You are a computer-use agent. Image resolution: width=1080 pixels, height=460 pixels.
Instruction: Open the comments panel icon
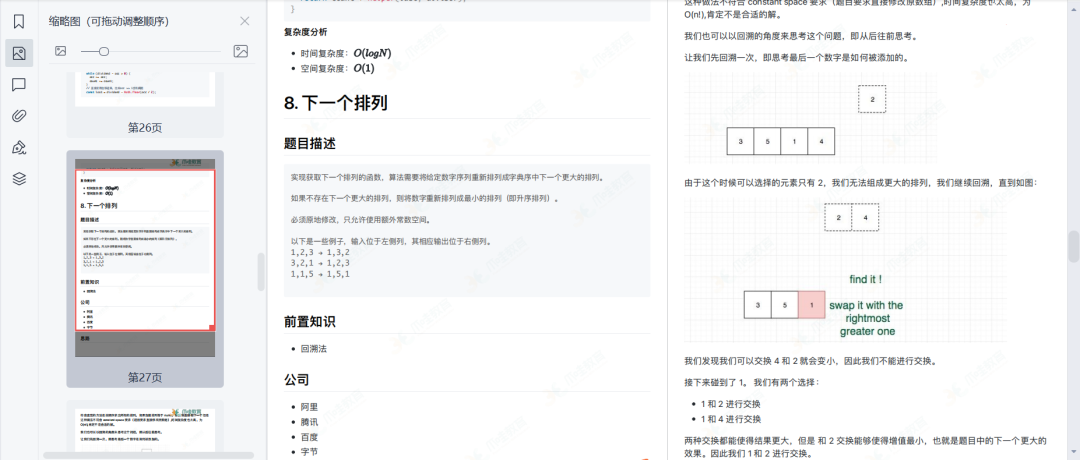tap(19, 85)
